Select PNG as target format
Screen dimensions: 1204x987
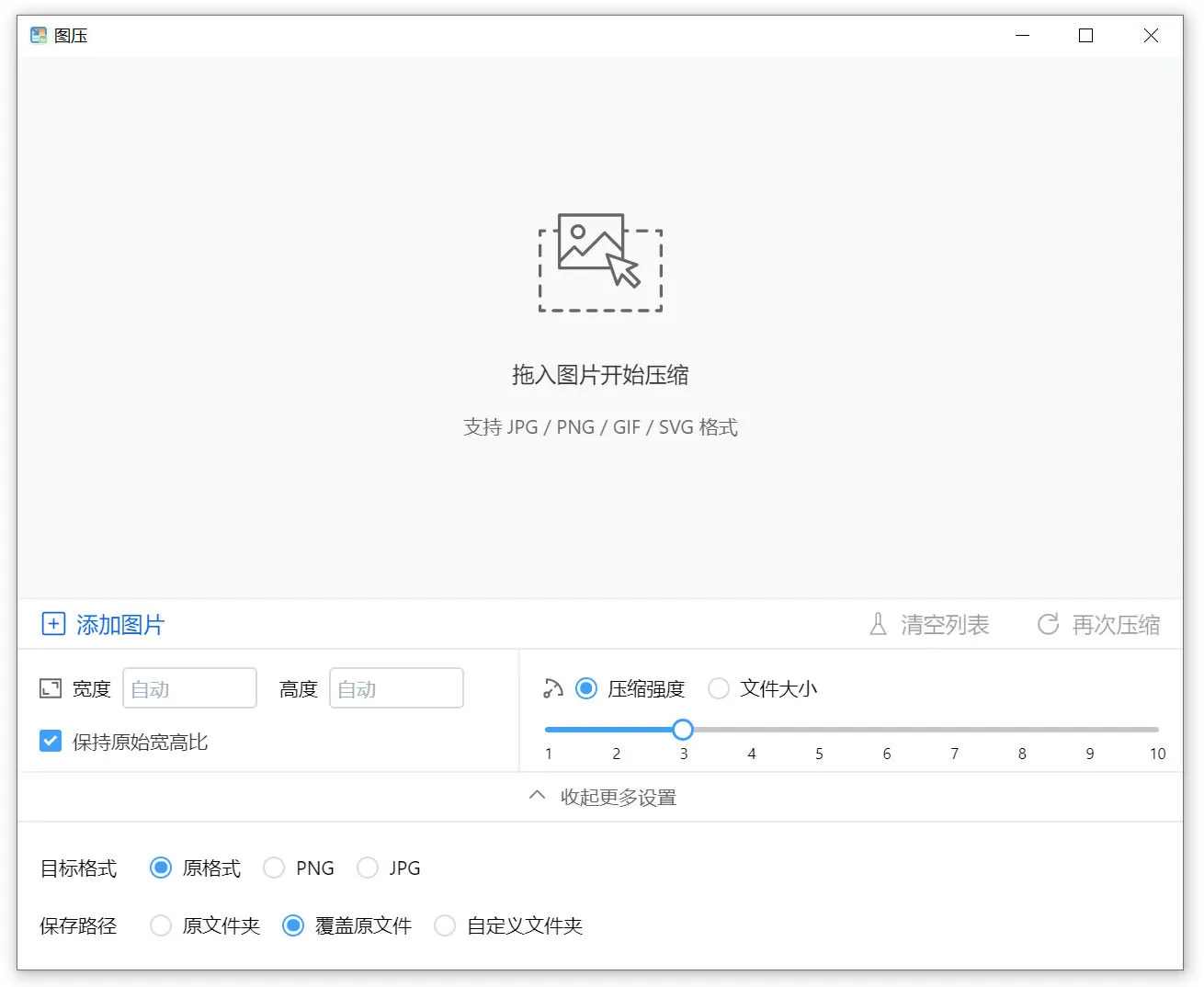[274, 868]
